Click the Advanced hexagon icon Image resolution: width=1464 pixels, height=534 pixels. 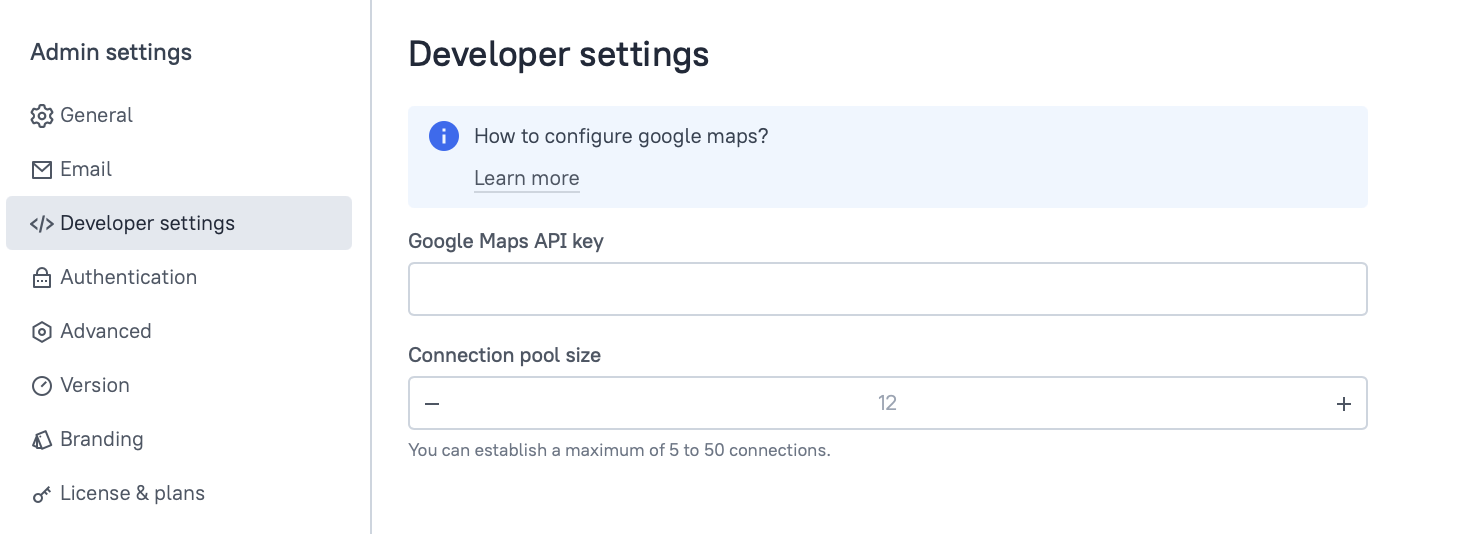(41, 332)
